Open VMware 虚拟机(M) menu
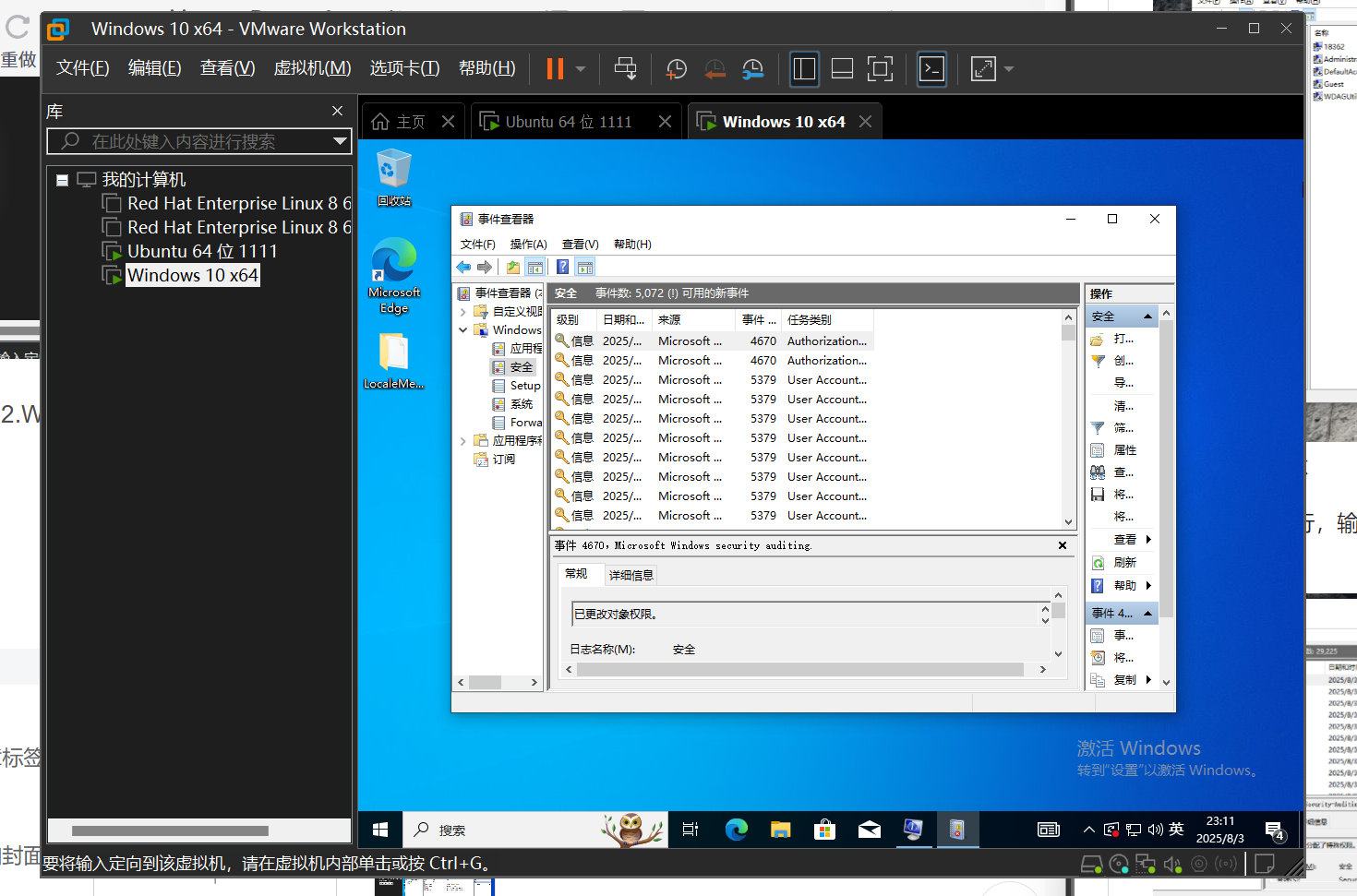Viewport: 1357px width, 896px height. coord(312,68)
